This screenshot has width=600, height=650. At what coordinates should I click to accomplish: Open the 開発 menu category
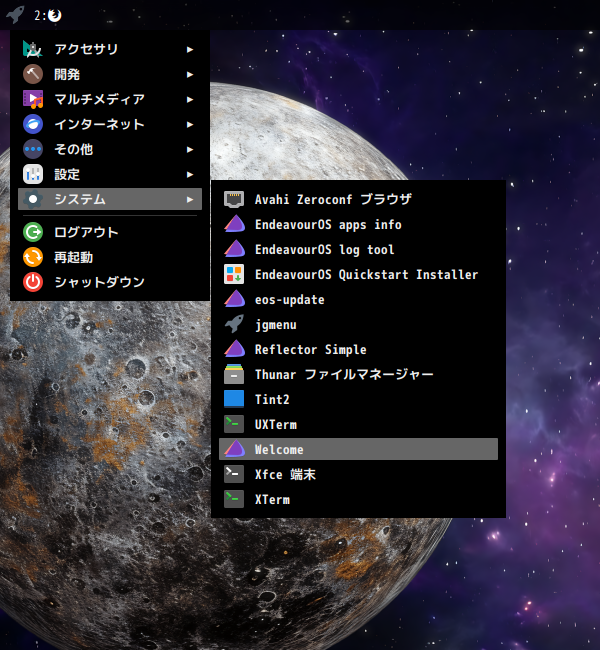(110, 75)
